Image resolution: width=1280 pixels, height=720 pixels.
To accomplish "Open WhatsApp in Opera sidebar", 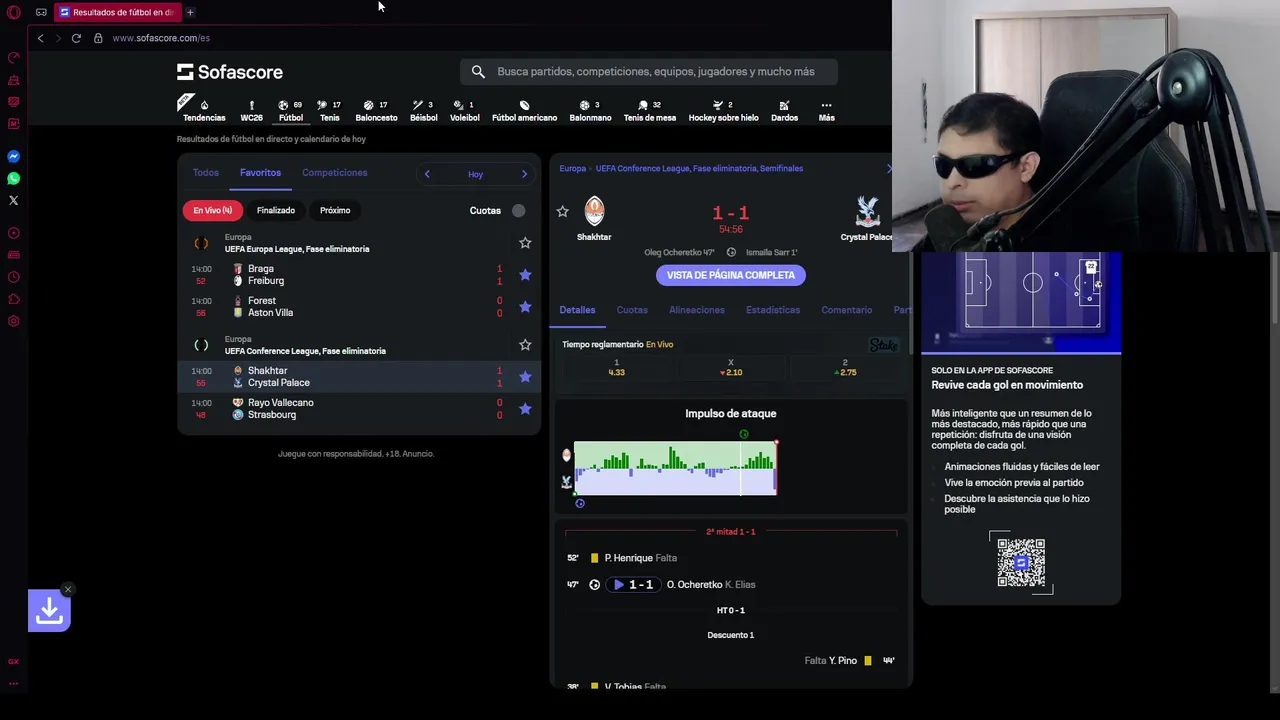I will (x=14, y=178).
